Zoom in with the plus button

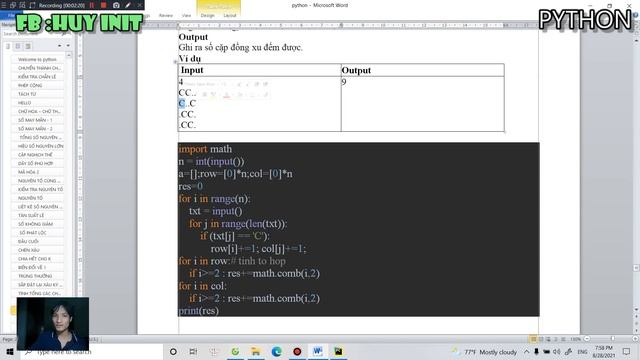point(636,339)
